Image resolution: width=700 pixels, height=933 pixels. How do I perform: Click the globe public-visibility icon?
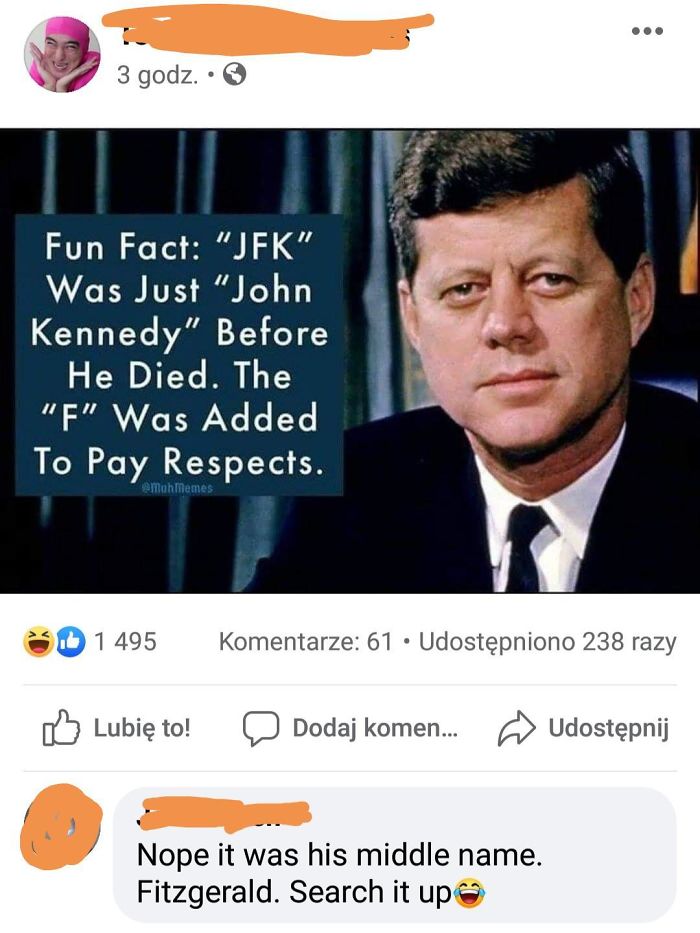235,75
